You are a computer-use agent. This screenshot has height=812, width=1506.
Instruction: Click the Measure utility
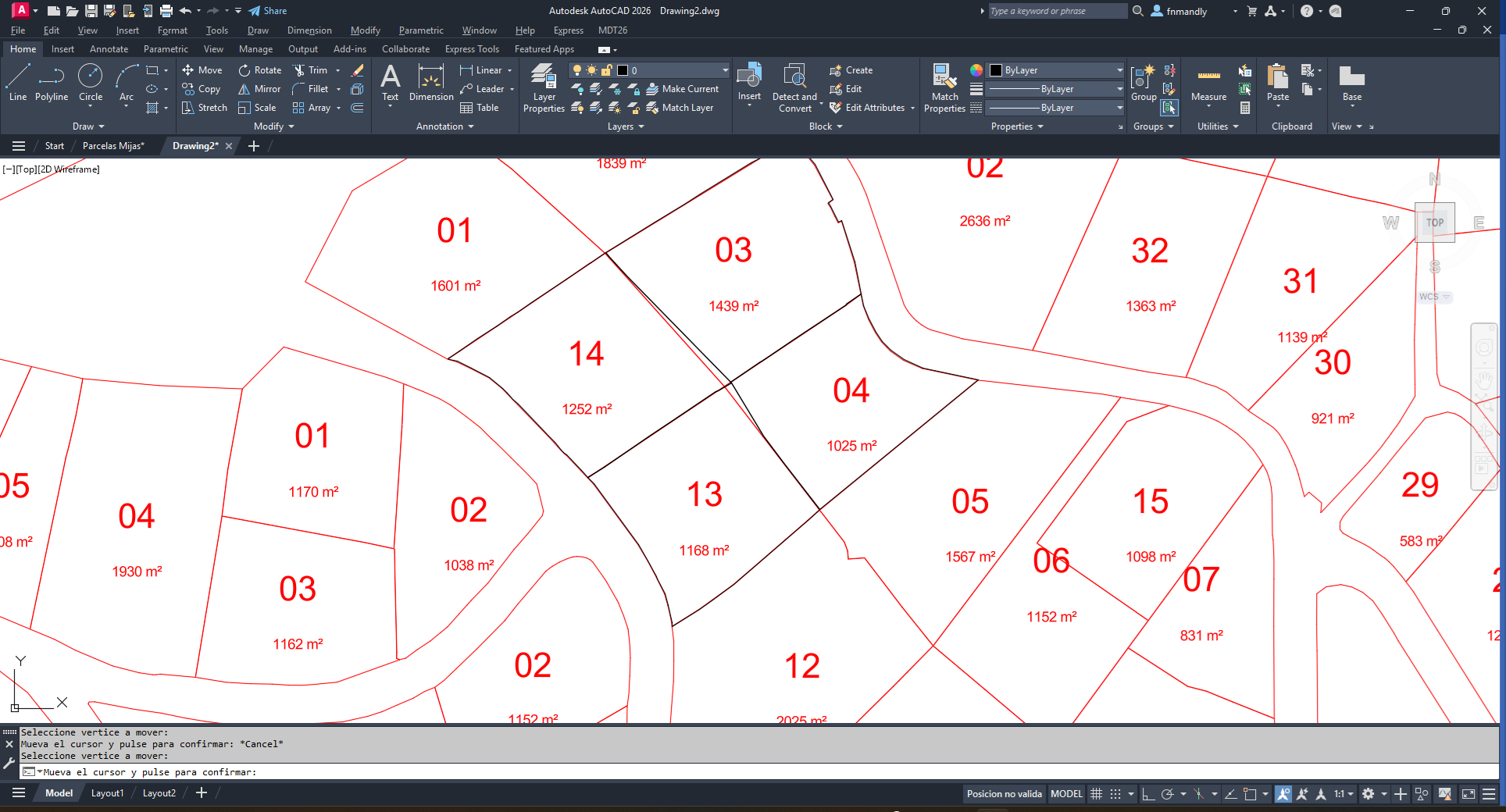pyautogui.click(x=1208, y=83)
